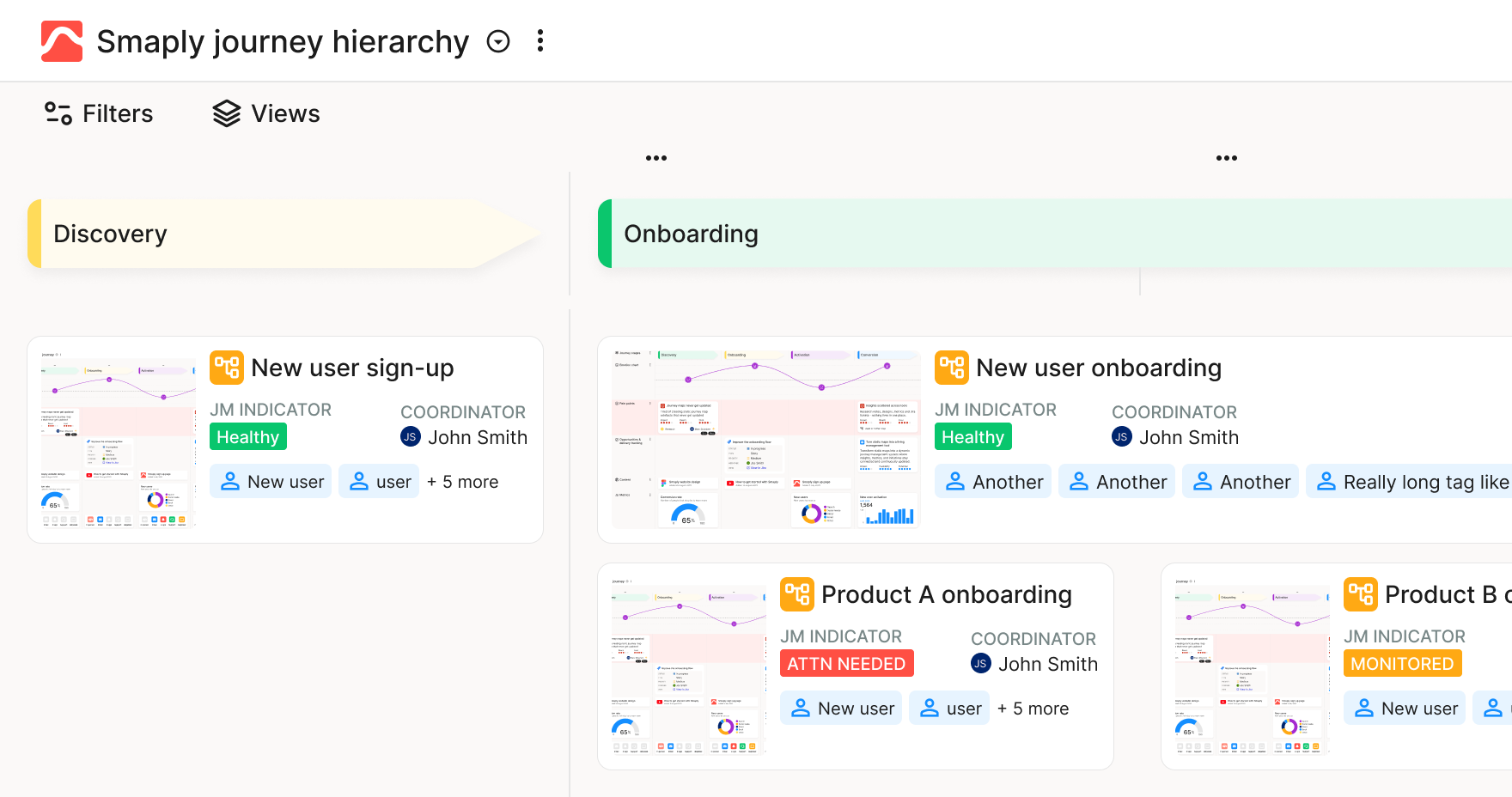Expand + 5 more tags on sign-up card
Image resolution: width=1512 pixels, height=797 pixels.
click(x=462, y=482)
